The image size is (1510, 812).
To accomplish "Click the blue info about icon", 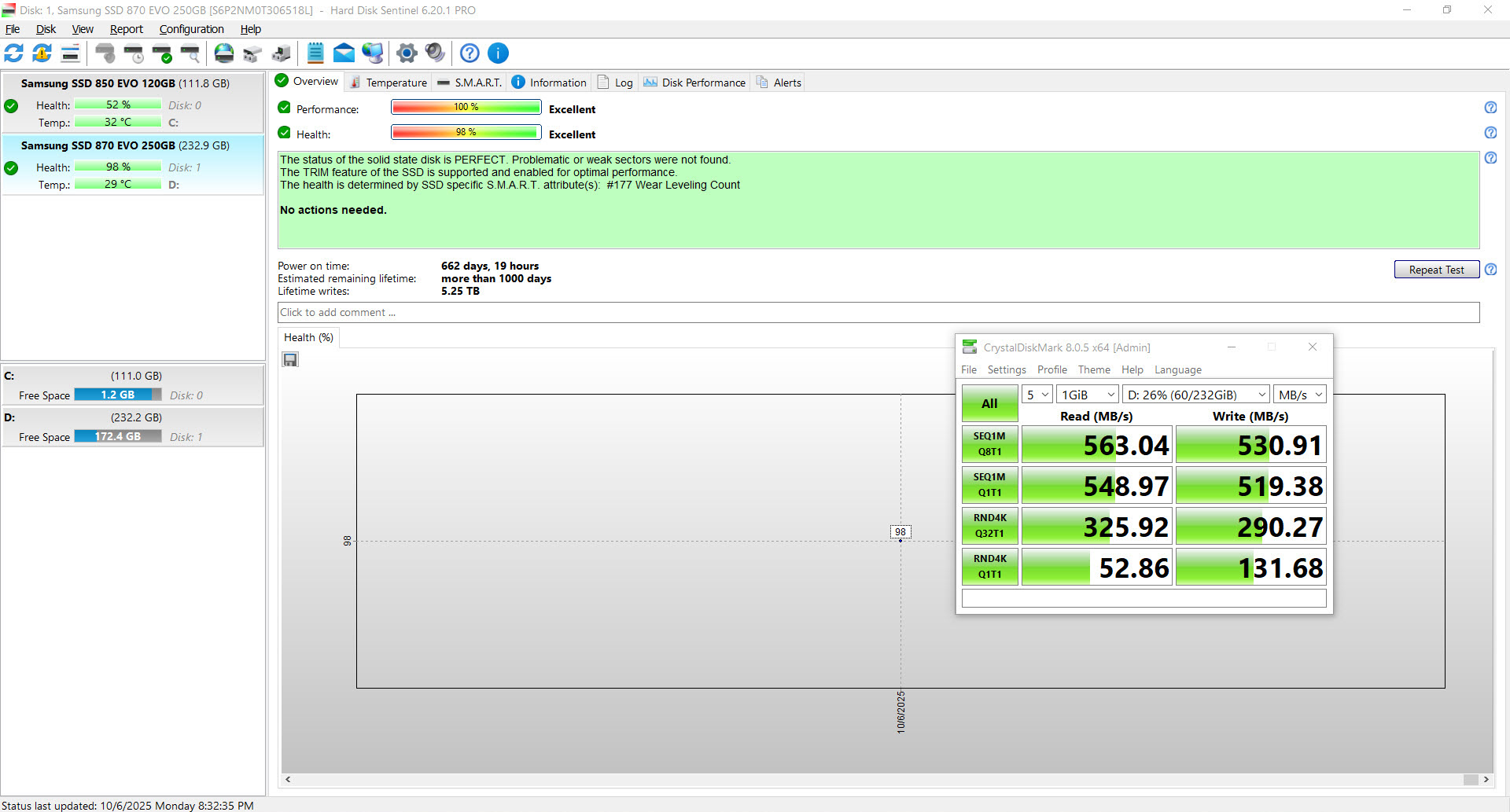I will 498,53.
